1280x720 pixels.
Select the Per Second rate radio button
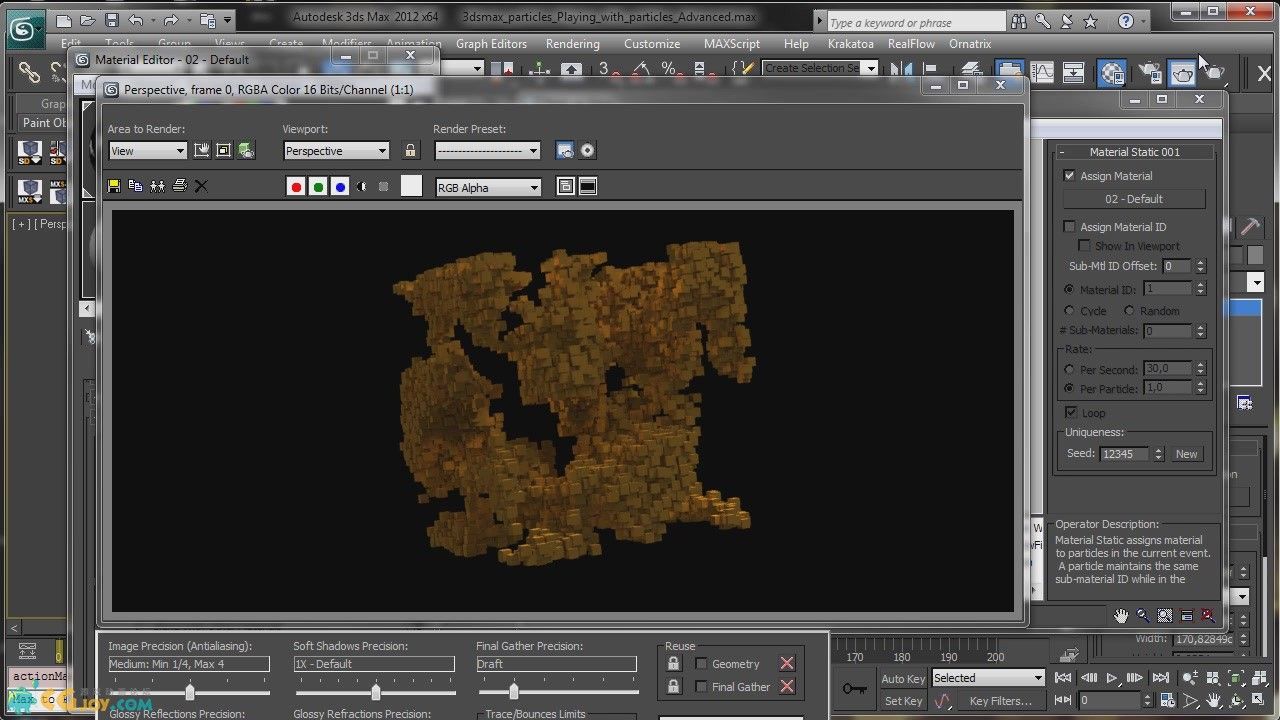coord(1069,369)
